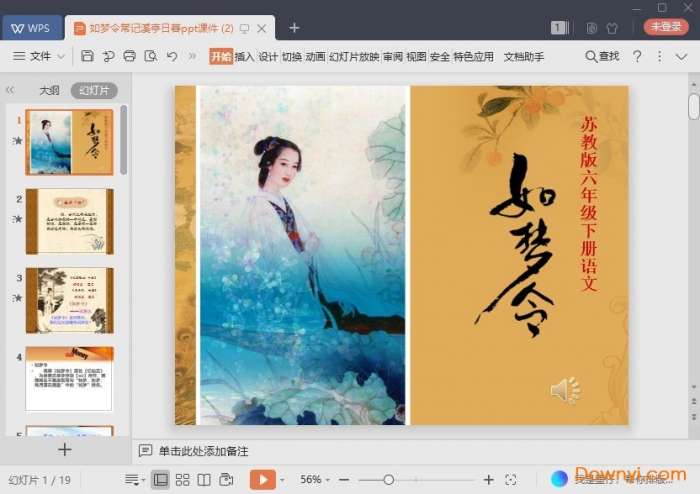This screenshot has height=494, width=700.
Task: Switch to Reading view book icon
Action: (x=204, y=480)
